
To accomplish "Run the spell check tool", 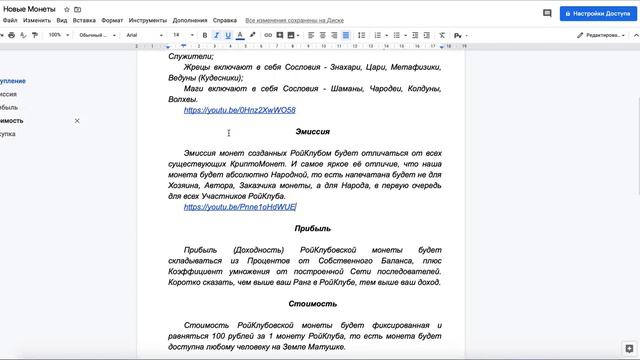I will (23, 36).
